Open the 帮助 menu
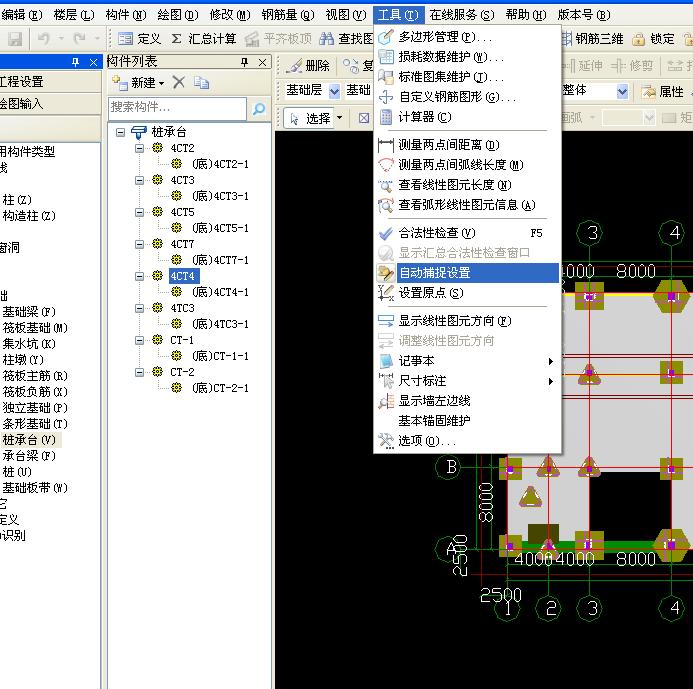The image size is (693, 689). coord(526,15)
